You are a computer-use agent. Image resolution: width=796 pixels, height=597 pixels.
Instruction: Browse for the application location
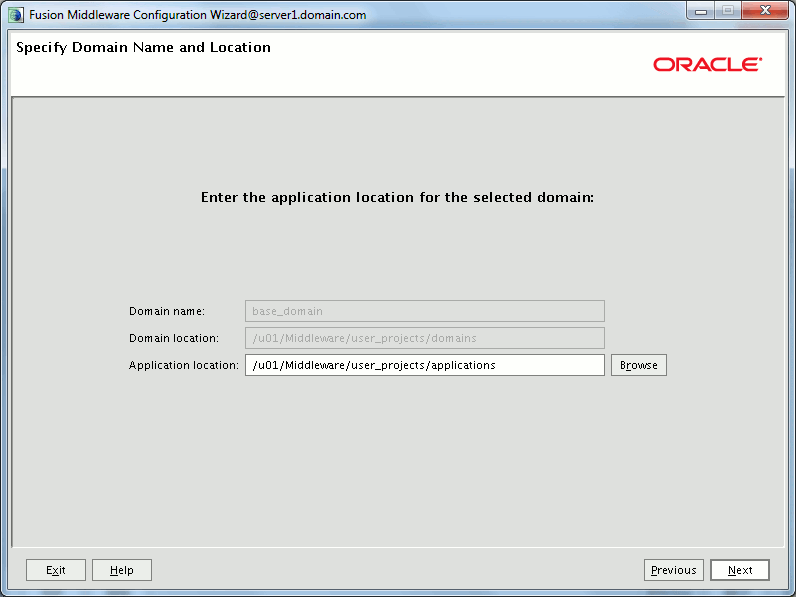click(x=639, y=365)
